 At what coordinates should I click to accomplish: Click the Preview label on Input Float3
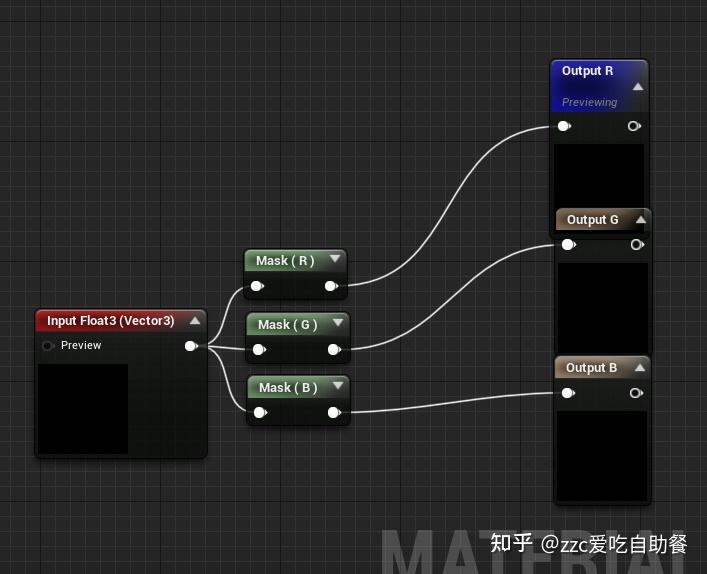[x=81, y=345]
